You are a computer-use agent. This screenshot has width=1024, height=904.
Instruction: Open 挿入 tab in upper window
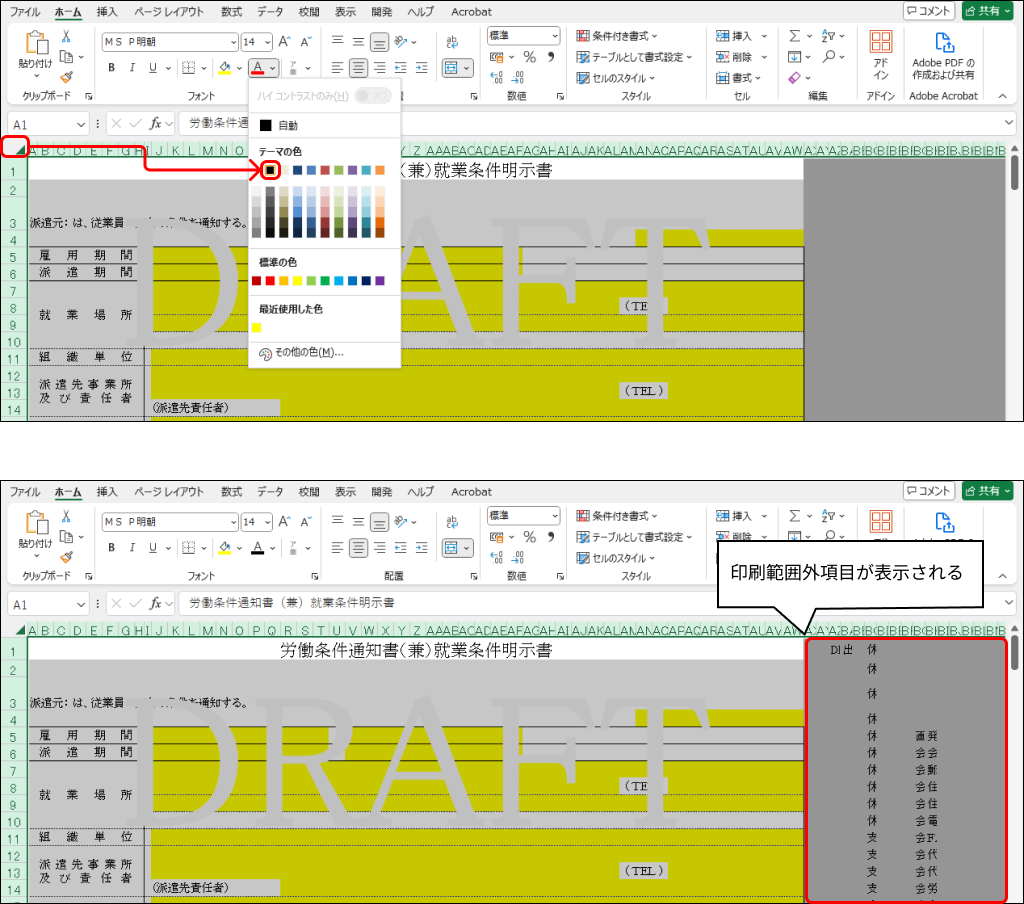click(106, 12)
